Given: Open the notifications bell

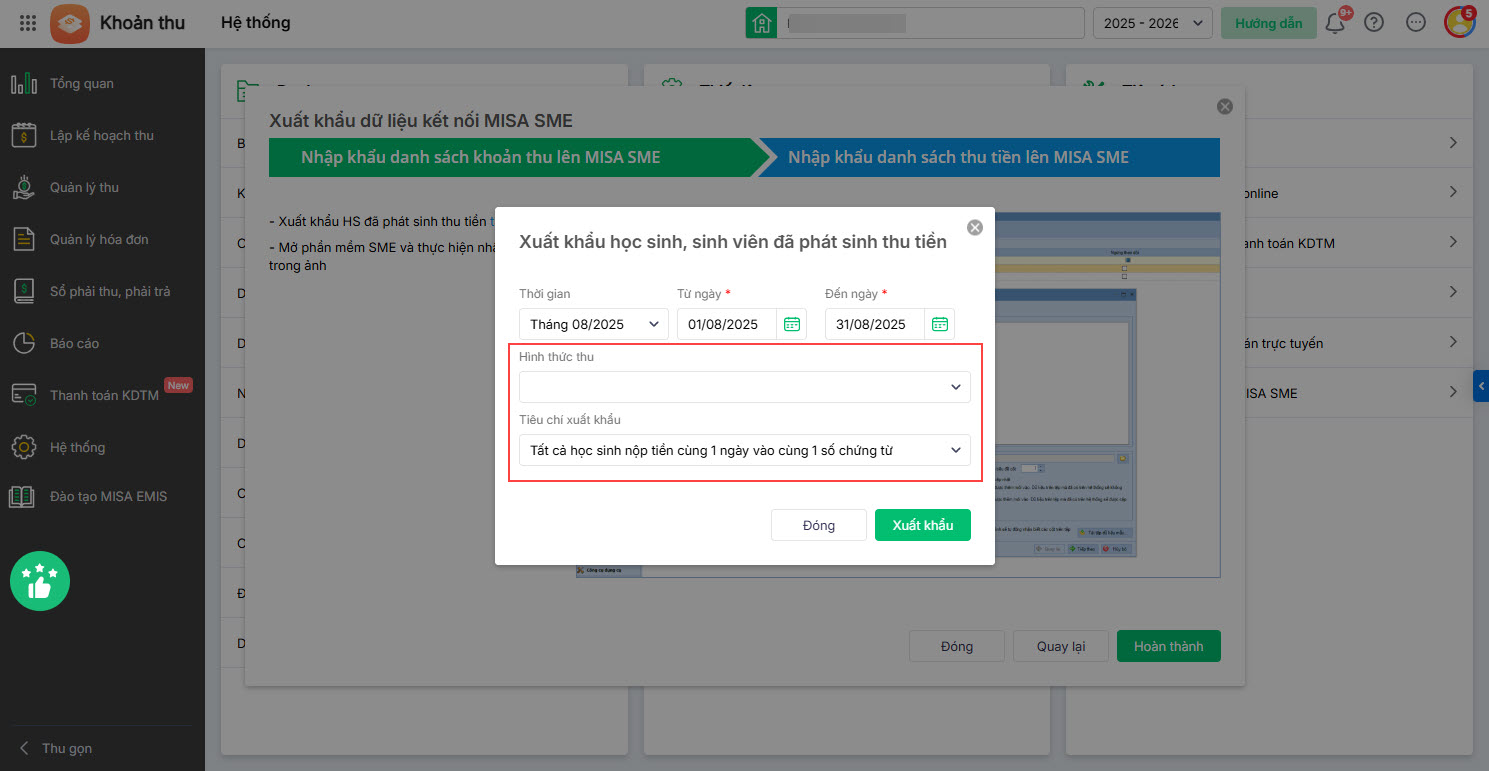Looking at the screenshot, I should (x=1335, y=23).
